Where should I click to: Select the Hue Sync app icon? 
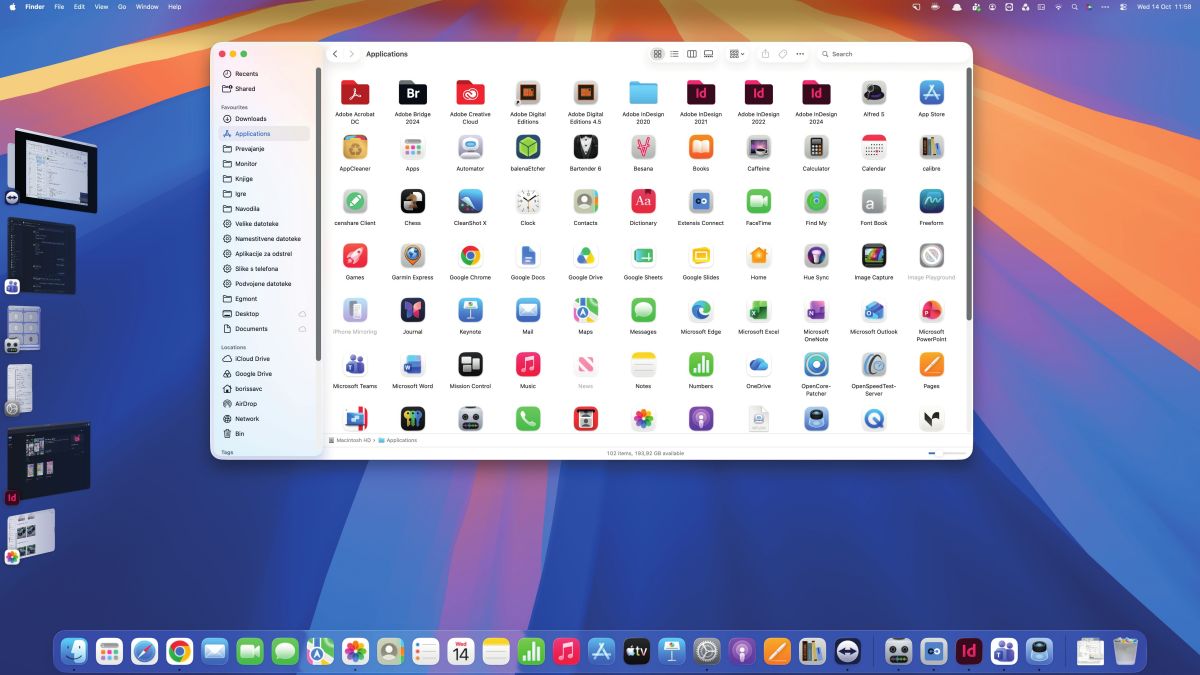816,255
